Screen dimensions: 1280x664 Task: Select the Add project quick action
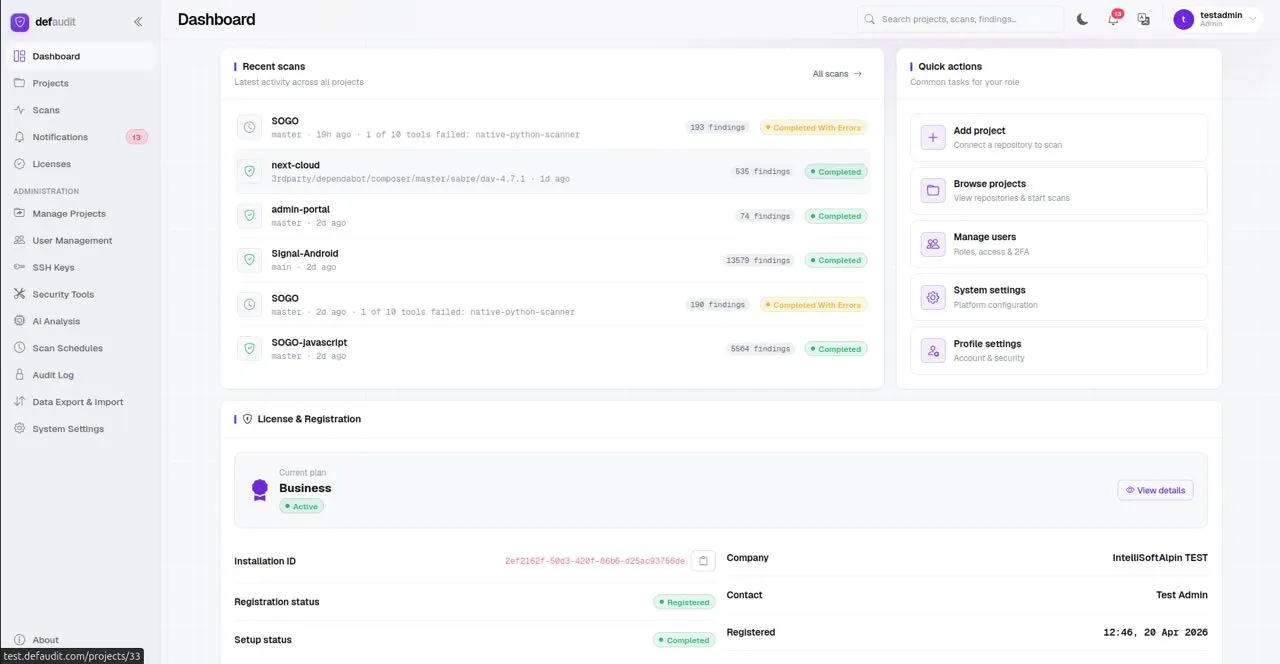pyautogui.click(x=1059, y=137)
